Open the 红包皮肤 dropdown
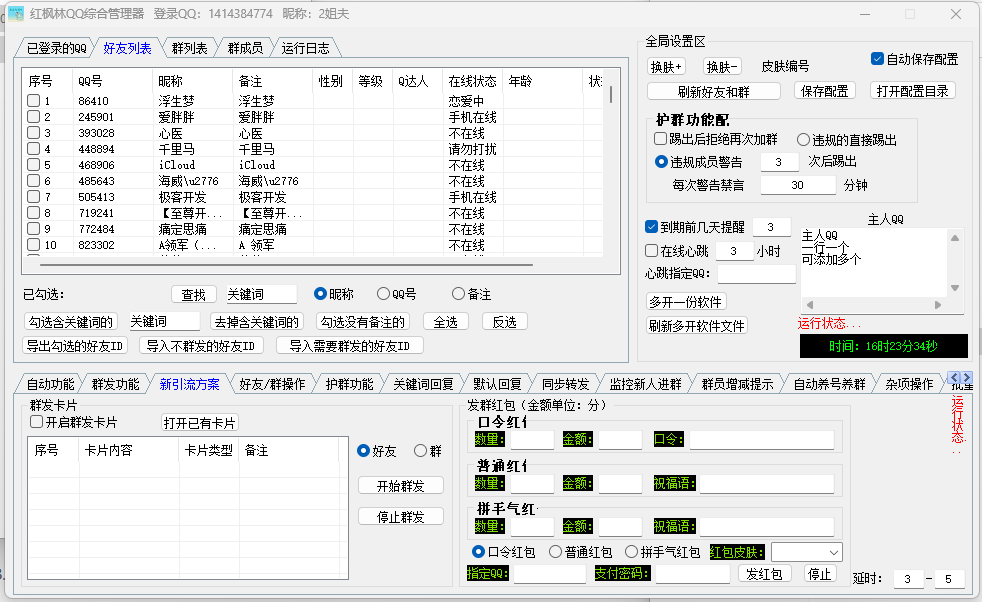Image resolution: width=982 pixels, height=602 pixels. tap(806, 552)
